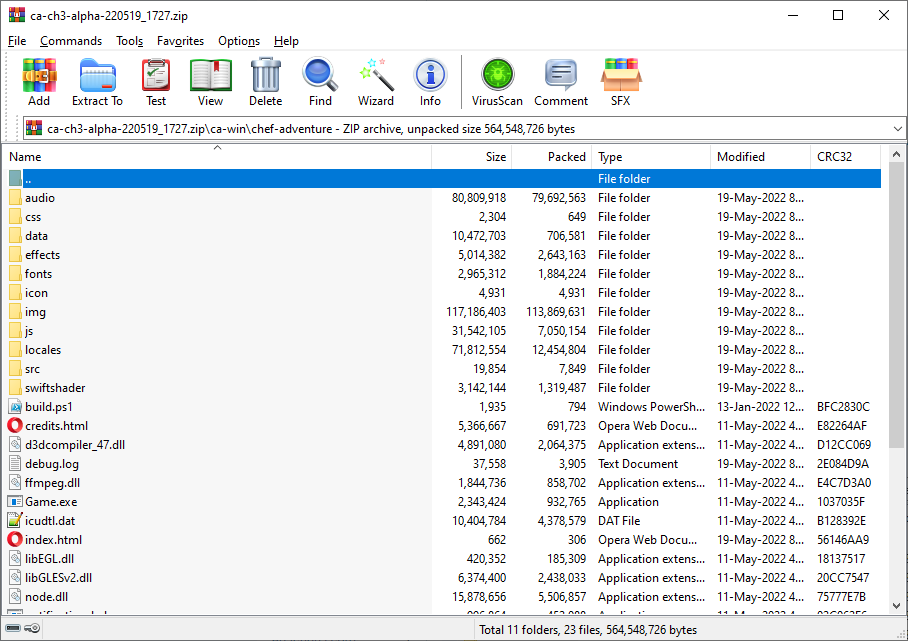Screen dimensions: 908x641
Task: Sort files by the CRC32 column
Action: [845, 156]
